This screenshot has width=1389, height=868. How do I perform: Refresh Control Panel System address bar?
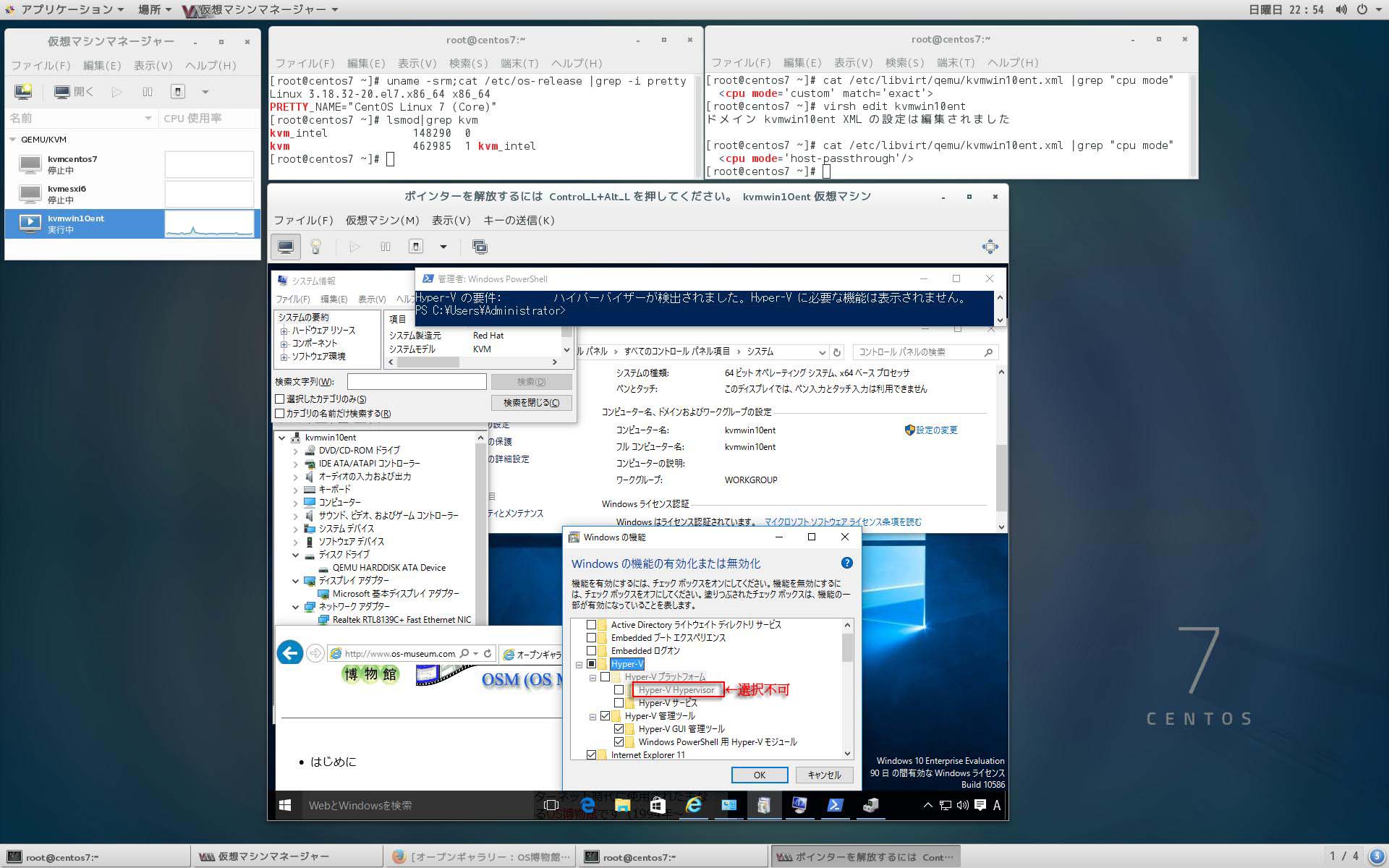(837, 352)
